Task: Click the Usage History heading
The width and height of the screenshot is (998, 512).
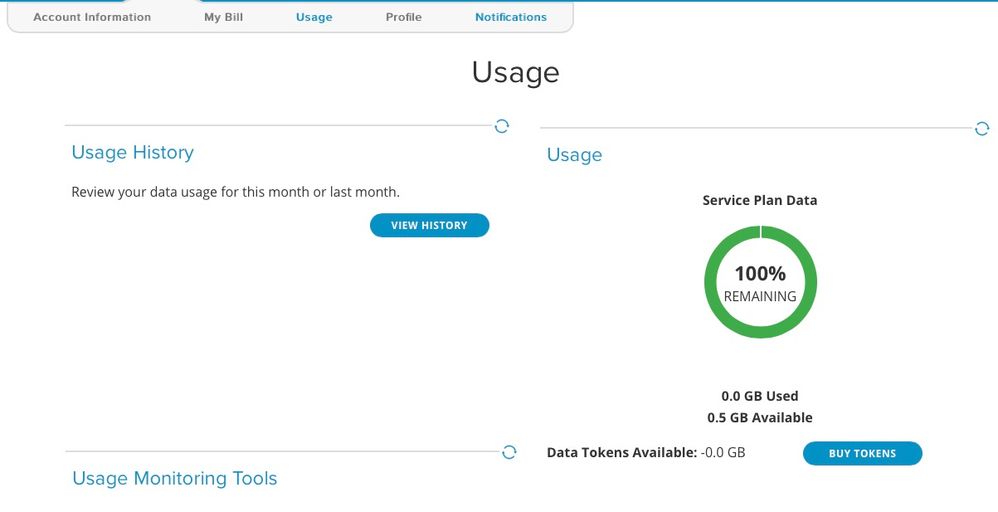Action: (x=132, y=153)
